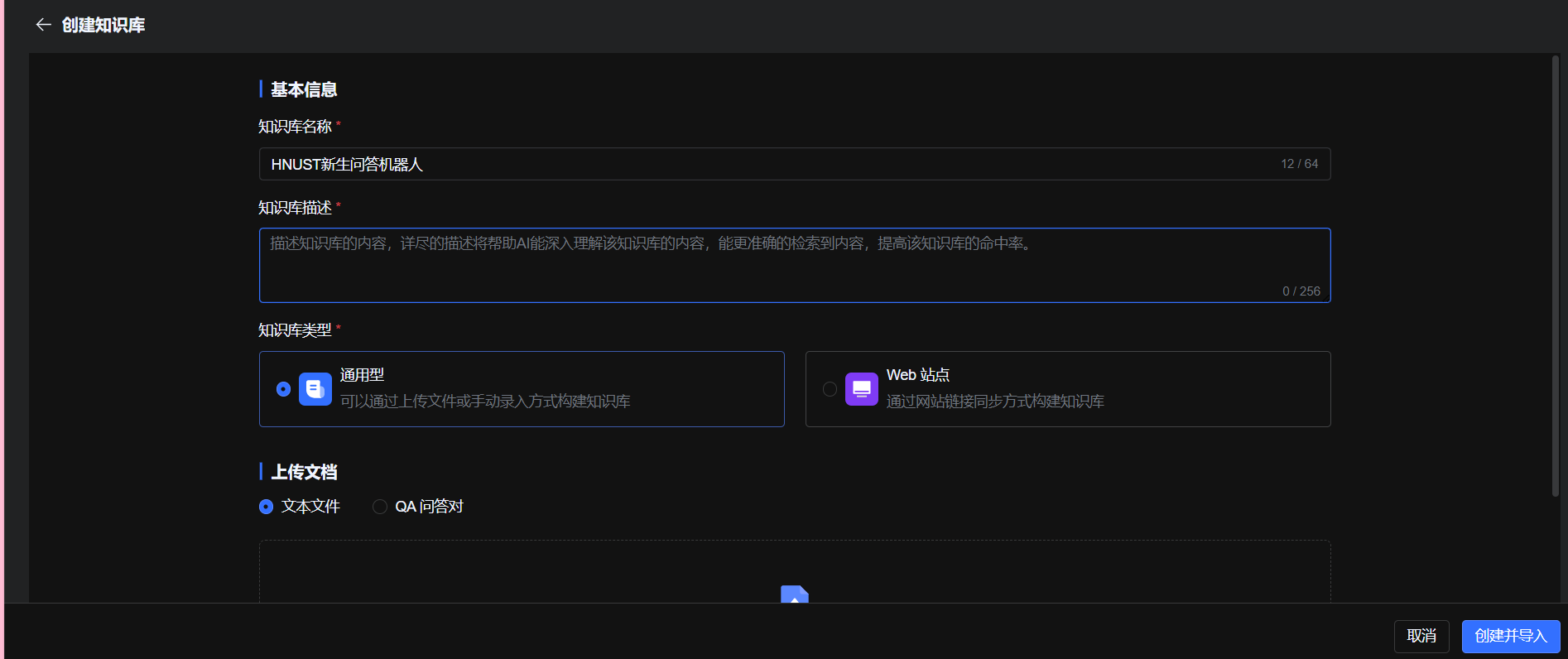
Task: Click the blue 通用型 document icon
Action: pos(315,389)
